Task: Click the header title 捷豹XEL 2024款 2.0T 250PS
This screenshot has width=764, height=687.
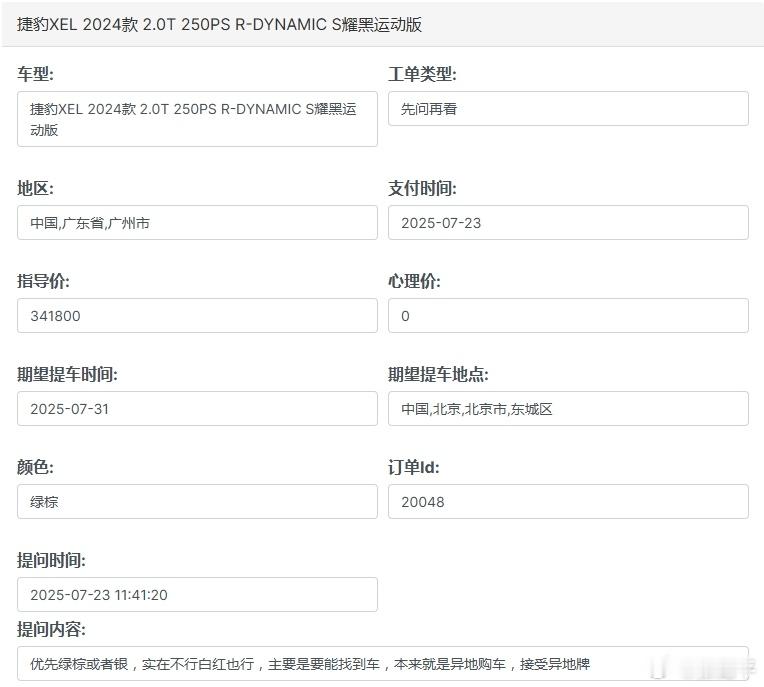Action: pyautogui.click(x=219, y=24)
